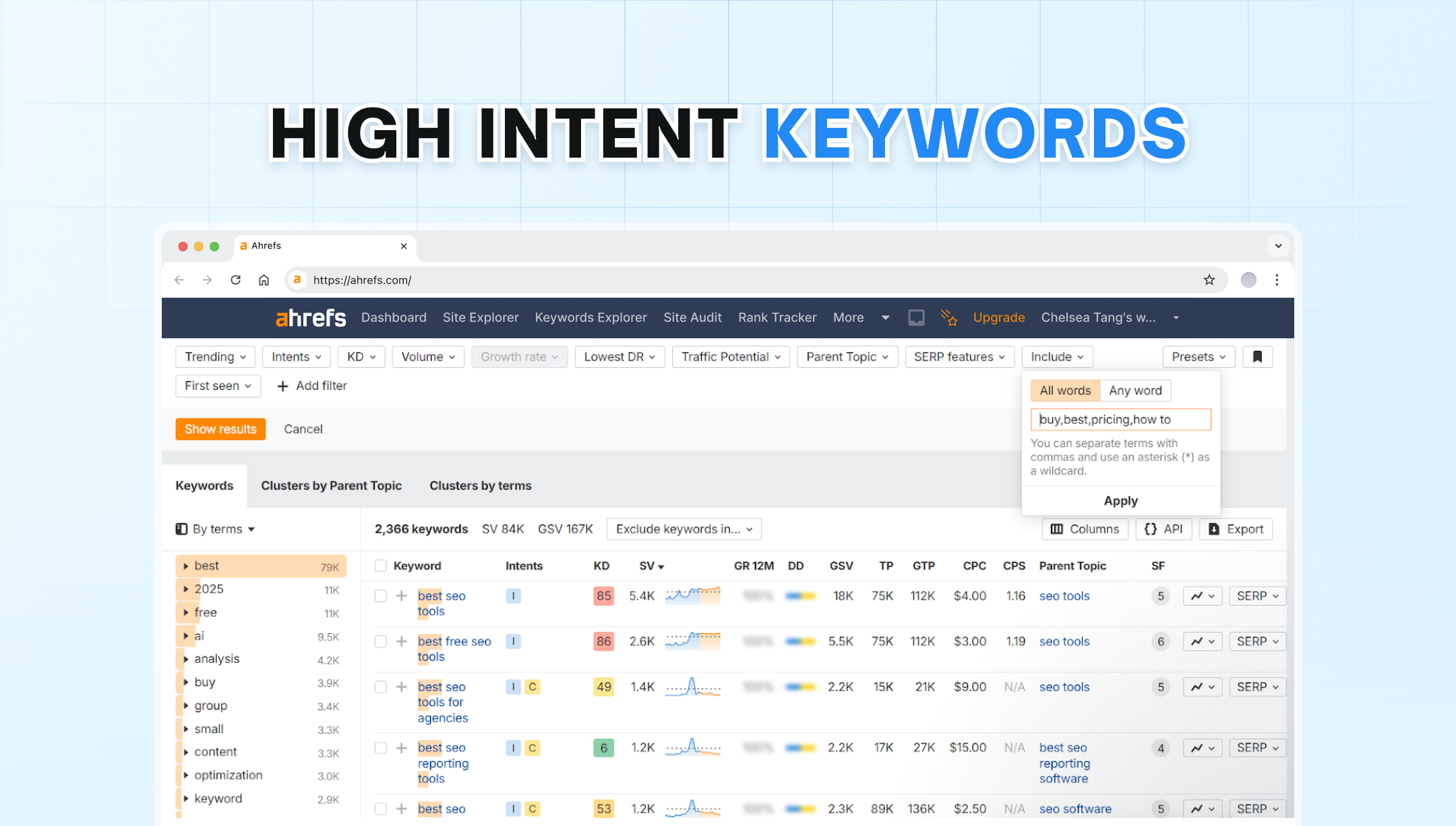The width and height of the screenshot is (1456, 826).
Task: Open the tab list chevron in the tab bar
Action: [1278, 246]
